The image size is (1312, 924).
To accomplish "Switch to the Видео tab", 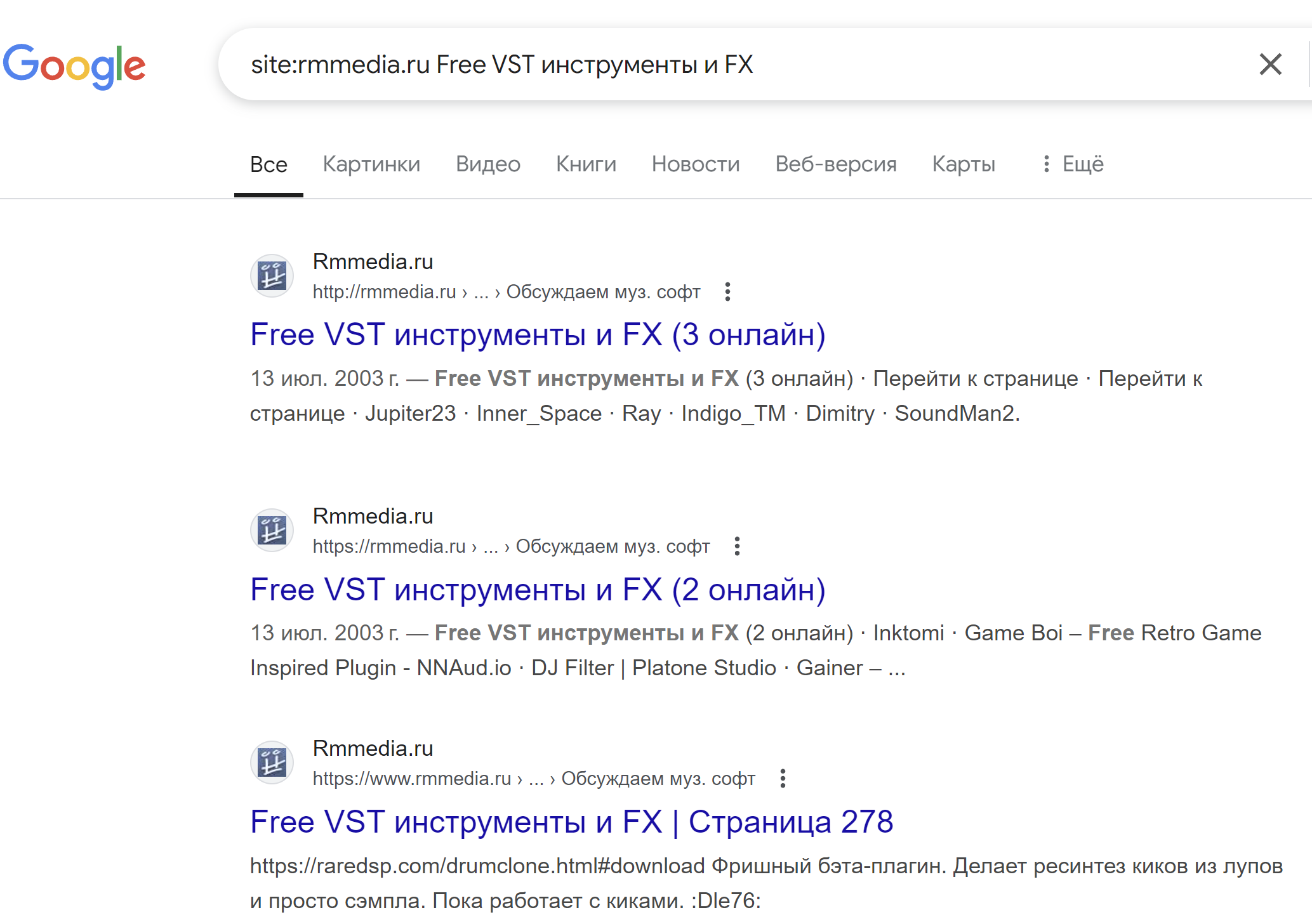I will tap(487, 164).
